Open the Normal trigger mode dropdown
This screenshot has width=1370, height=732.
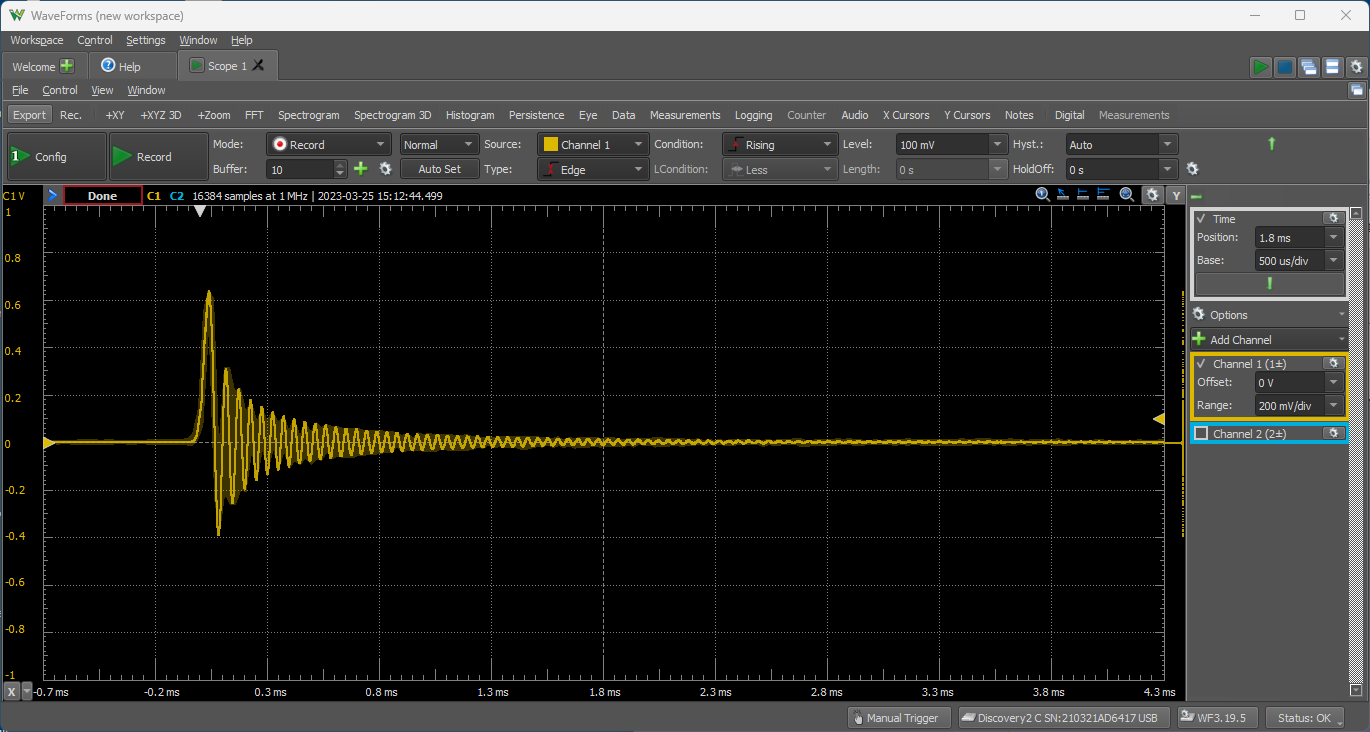440,144
